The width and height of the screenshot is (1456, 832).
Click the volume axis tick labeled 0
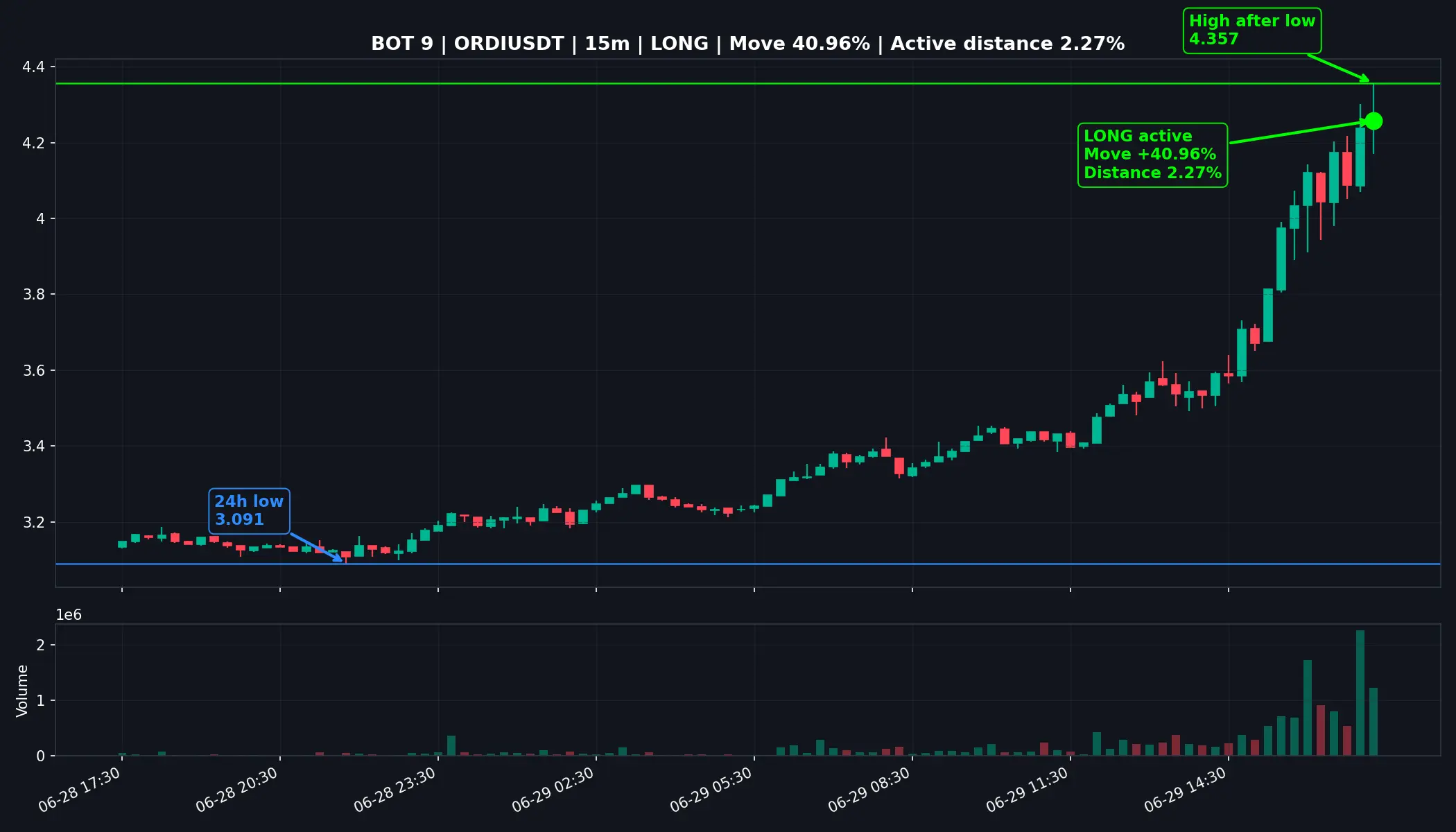click(x=40, y=756)
